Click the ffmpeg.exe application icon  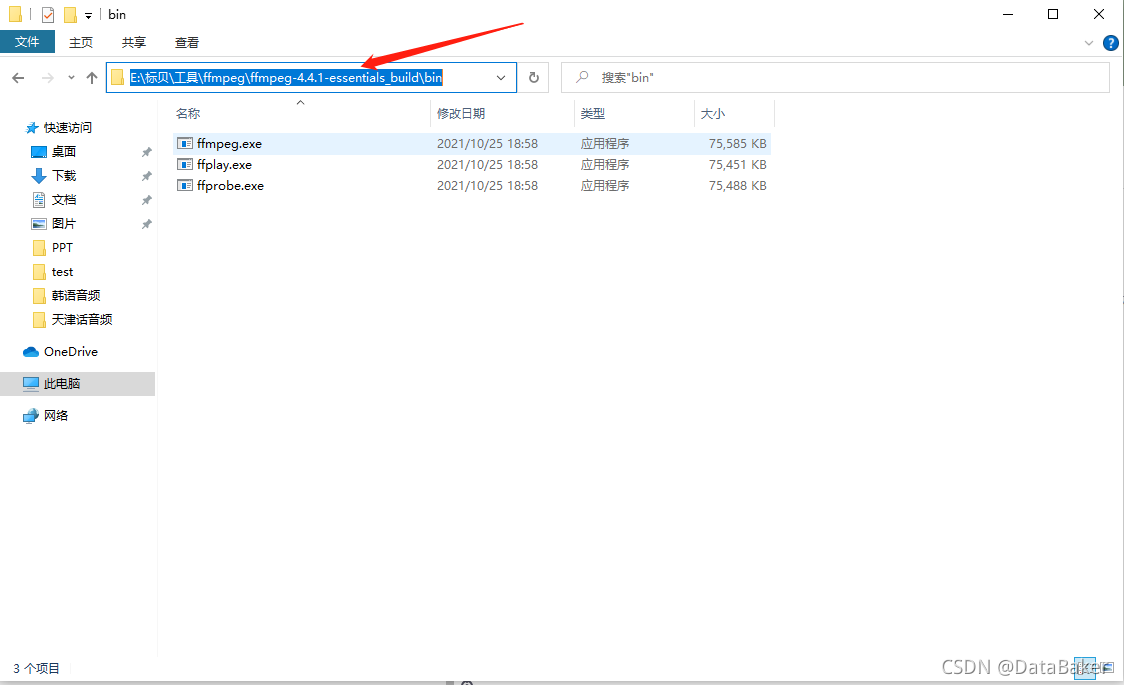pos(185,143)
